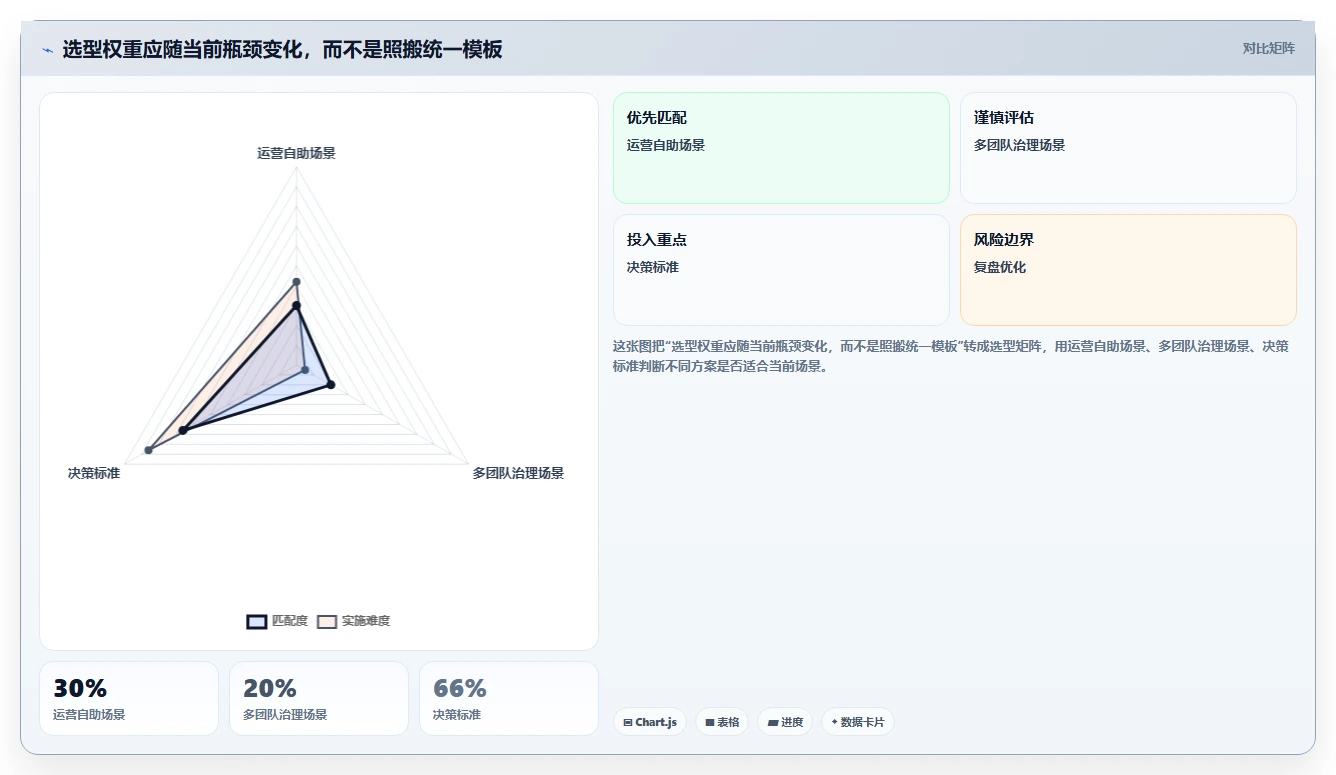The image size is (1336, 775).
Task: Select the 数据卡片 tag chip
Action: pyautogui.click(x=858, y=722)
